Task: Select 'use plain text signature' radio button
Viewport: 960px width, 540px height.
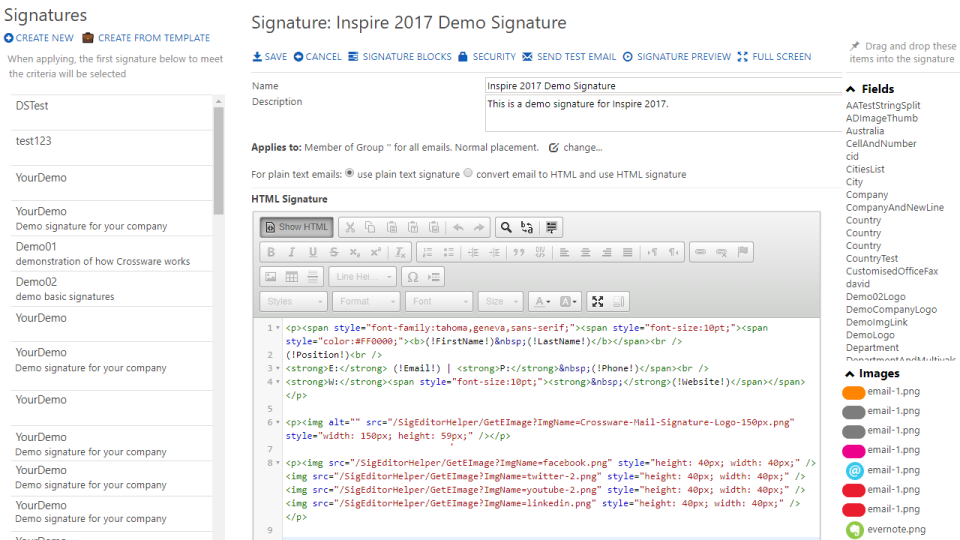Action: (349, 173)
